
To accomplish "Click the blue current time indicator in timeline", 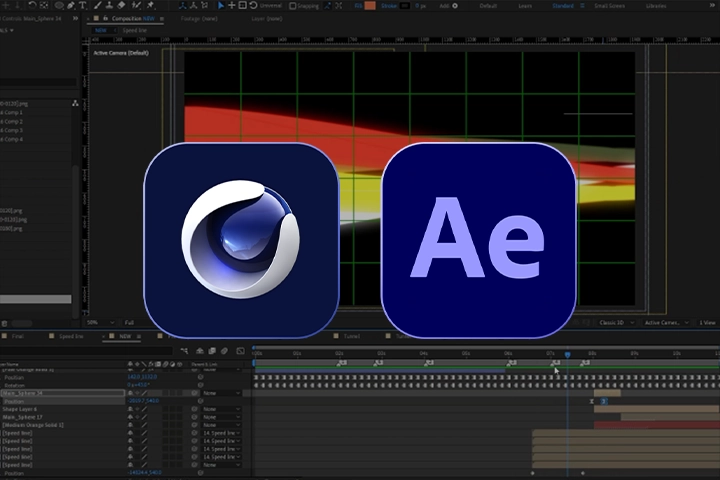I will click(568, 355).
